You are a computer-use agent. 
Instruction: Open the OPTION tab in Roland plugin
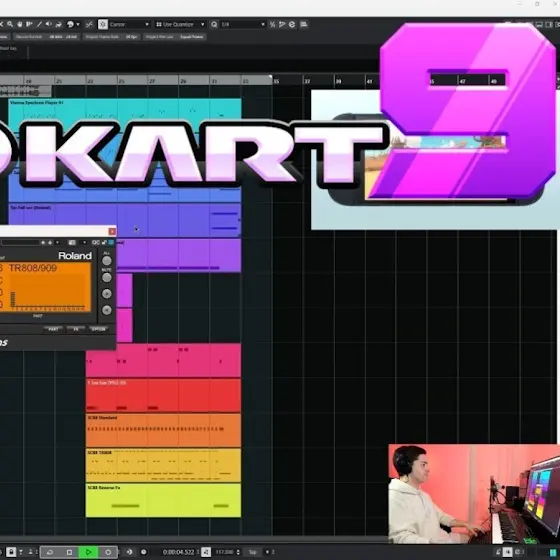click(x=99, y=329)
